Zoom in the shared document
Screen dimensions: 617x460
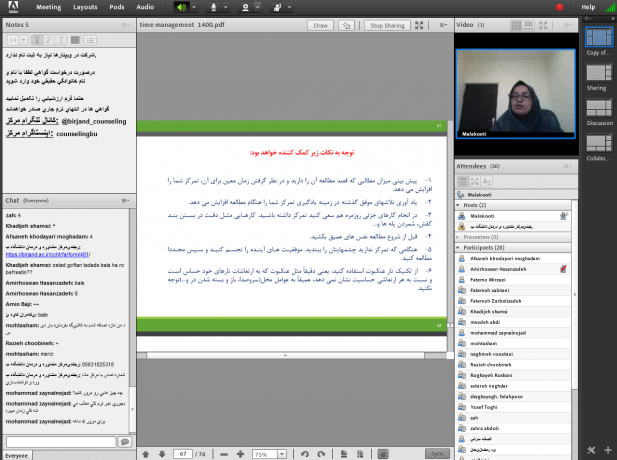[240, 454]
